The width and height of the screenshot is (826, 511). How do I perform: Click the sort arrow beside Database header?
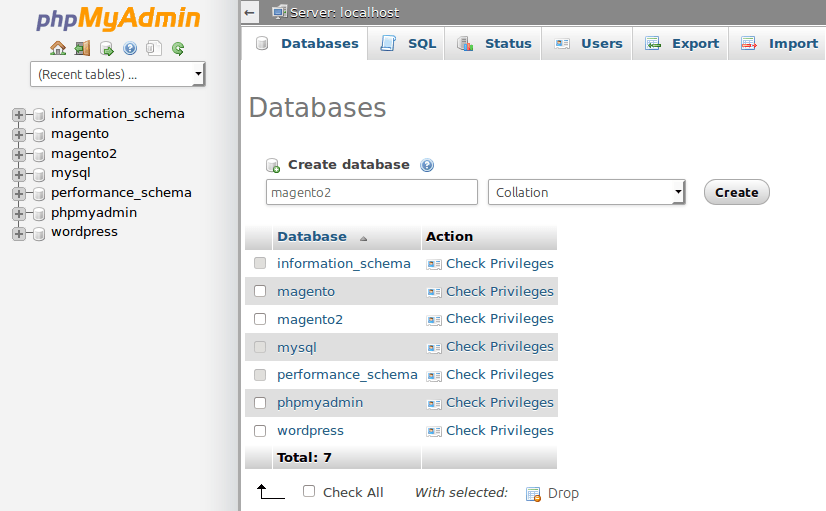(x=363, y=239)
